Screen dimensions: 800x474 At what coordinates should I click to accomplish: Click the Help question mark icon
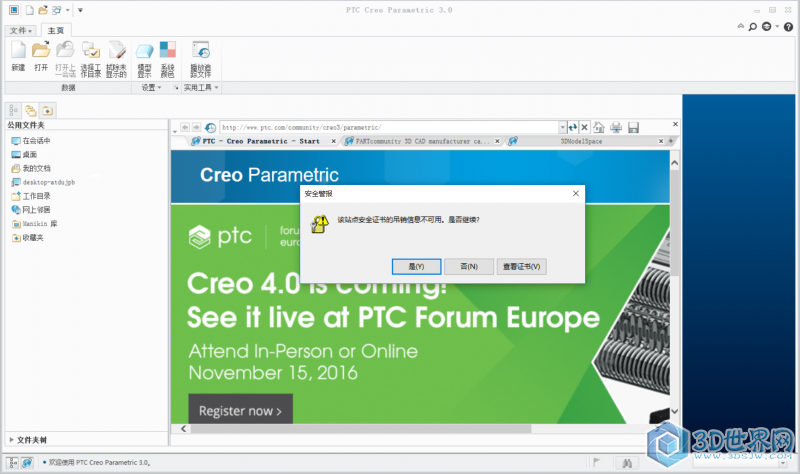788,27
